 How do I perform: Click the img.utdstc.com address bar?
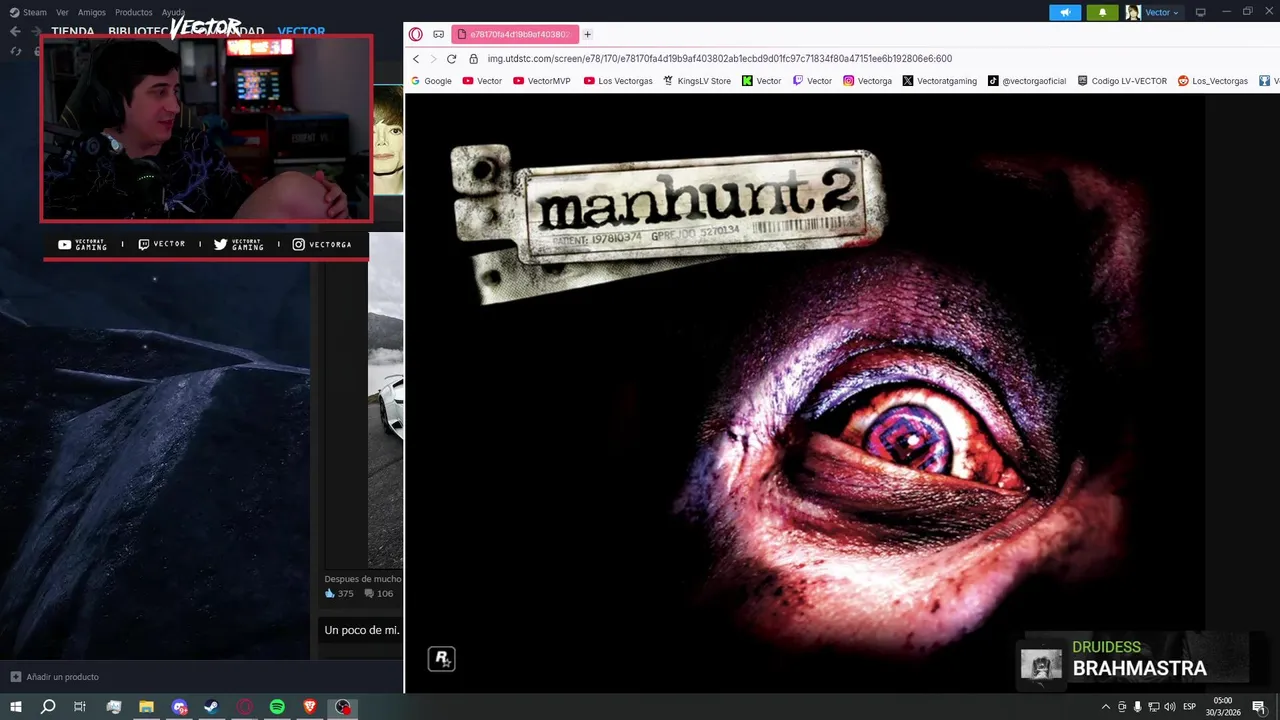720,59
